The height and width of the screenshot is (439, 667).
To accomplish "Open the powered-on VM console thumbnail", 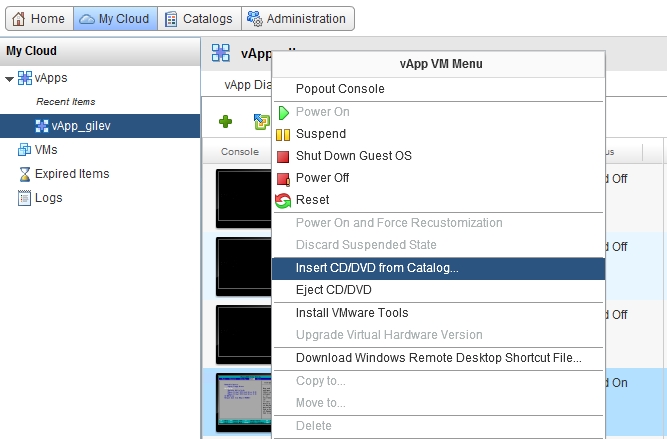I will tap(243, 402).
